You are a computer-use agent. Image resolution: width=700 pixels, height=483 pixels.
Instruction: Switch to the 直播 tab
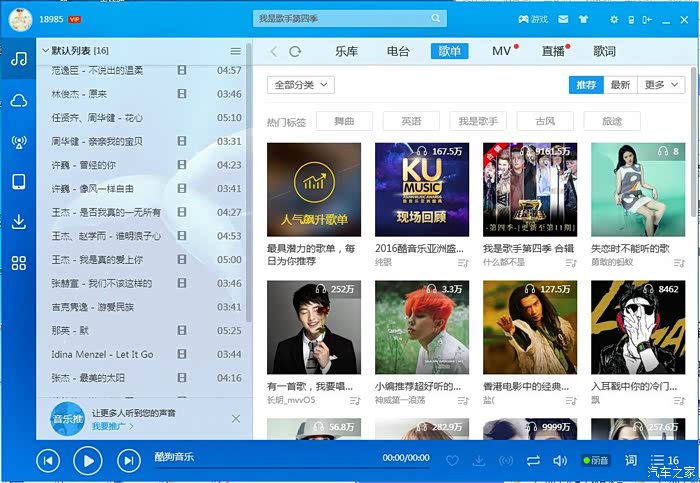tap(553, 51)
